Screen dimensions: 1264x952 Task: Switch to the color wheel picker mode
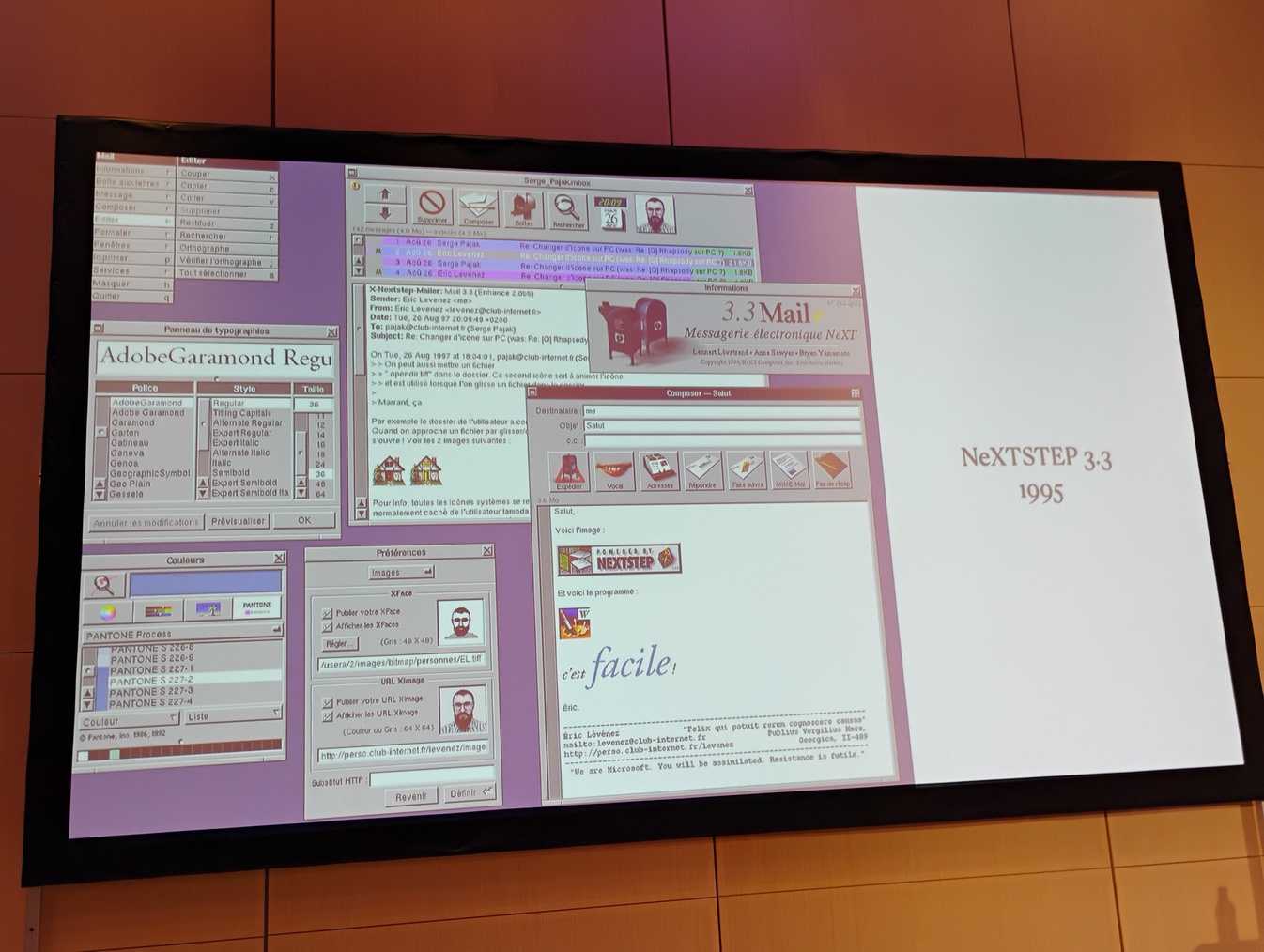pyautogui.click(x=108, y=612)
